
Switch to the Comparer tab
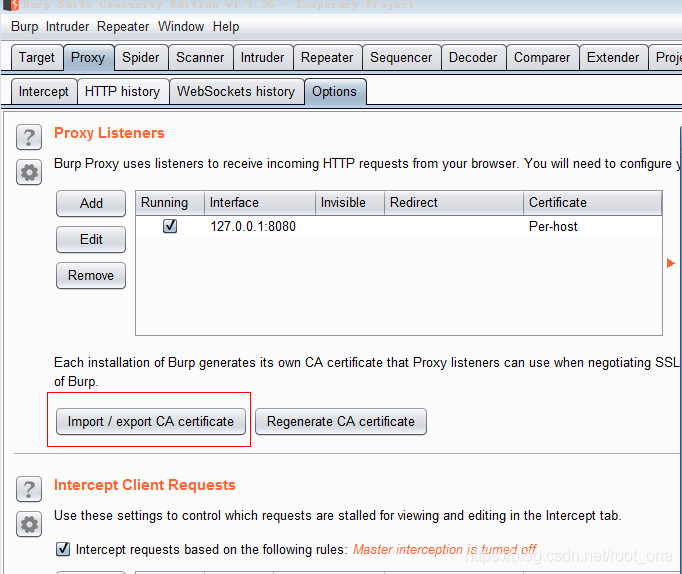[x=542, y=57]
